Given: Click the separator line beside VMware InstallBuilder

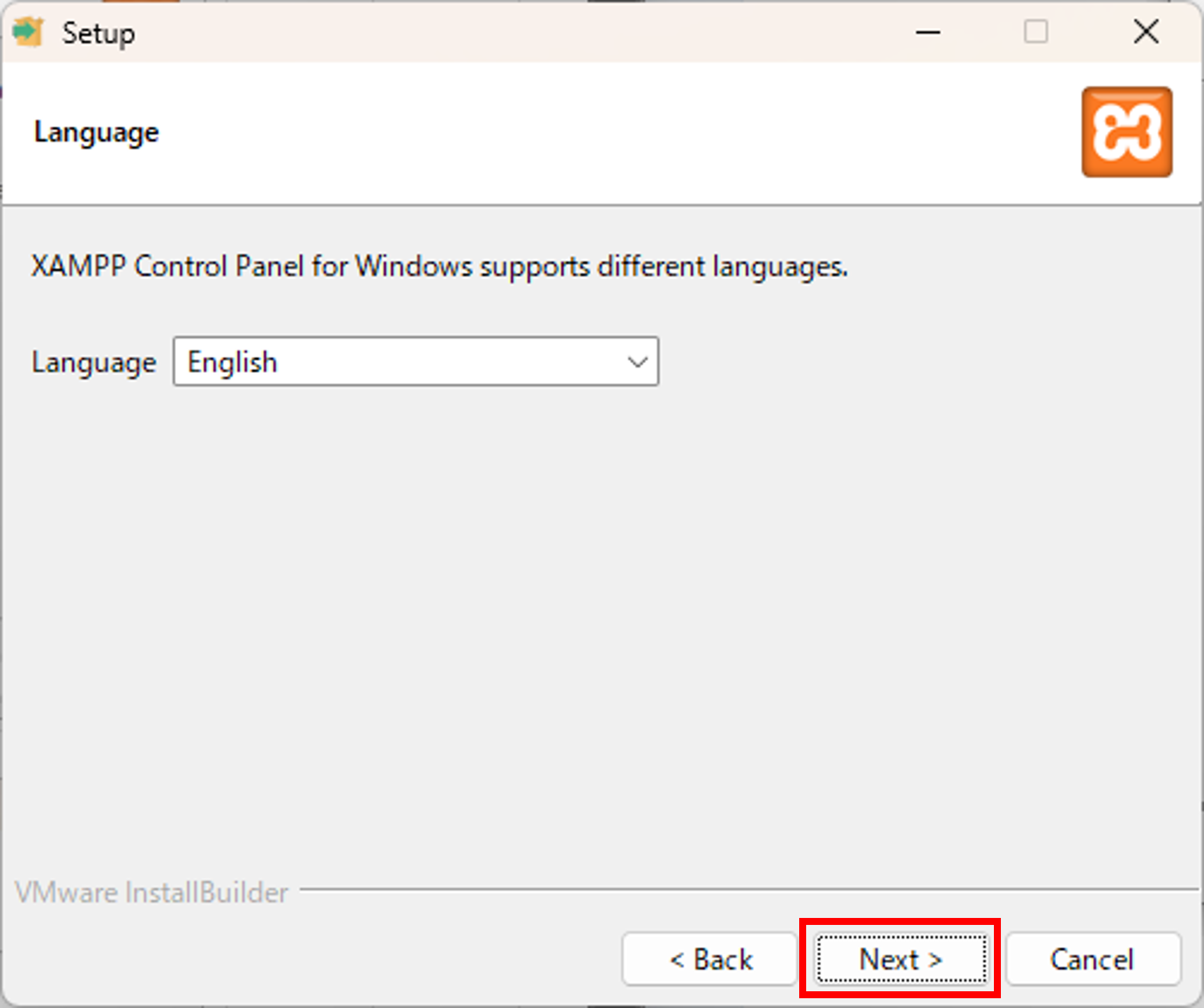Looking at the screenshot, I should (747, 890).
